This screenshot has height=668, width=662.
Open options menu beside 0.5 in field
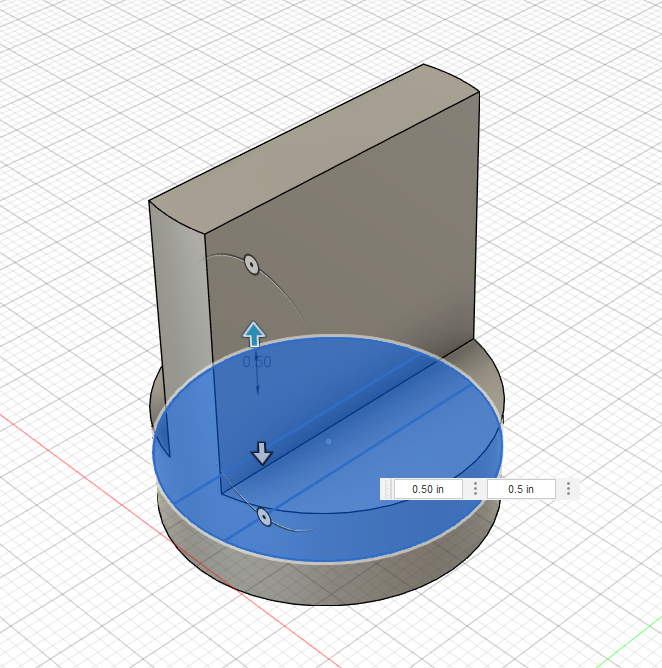coord(568,489)
